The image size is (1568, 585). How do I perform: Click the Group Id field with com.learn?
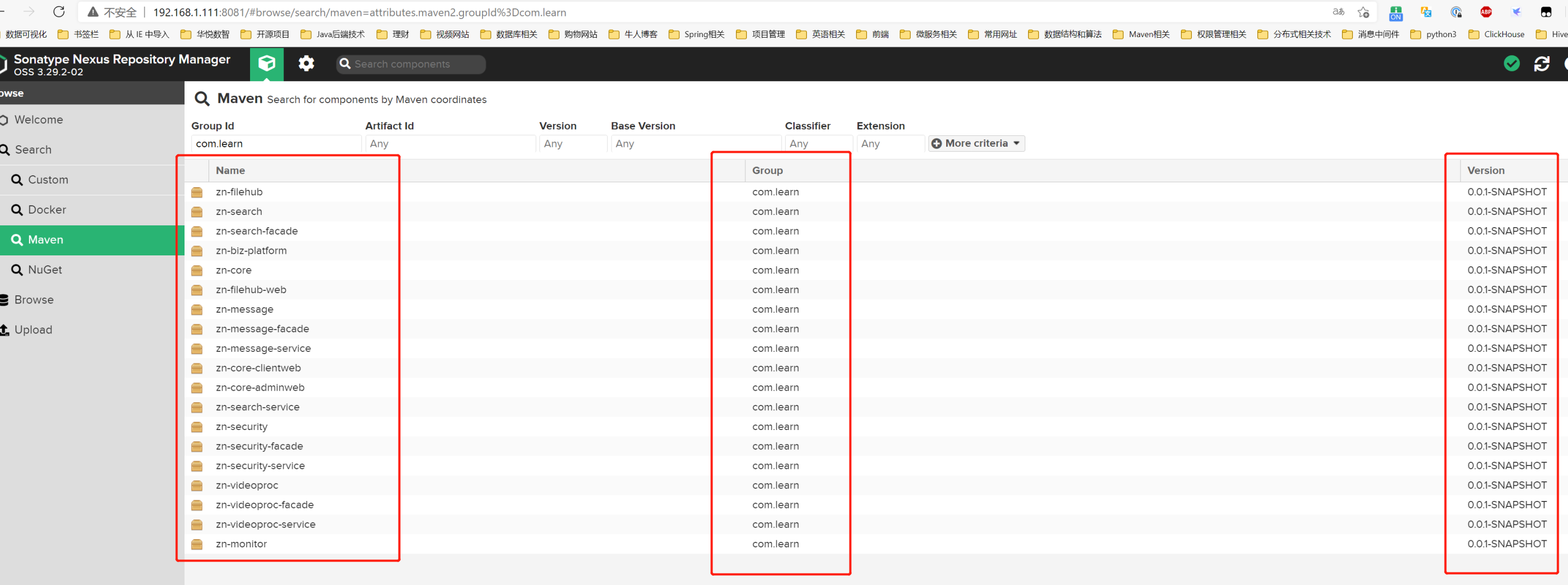[x=276, y=144]
